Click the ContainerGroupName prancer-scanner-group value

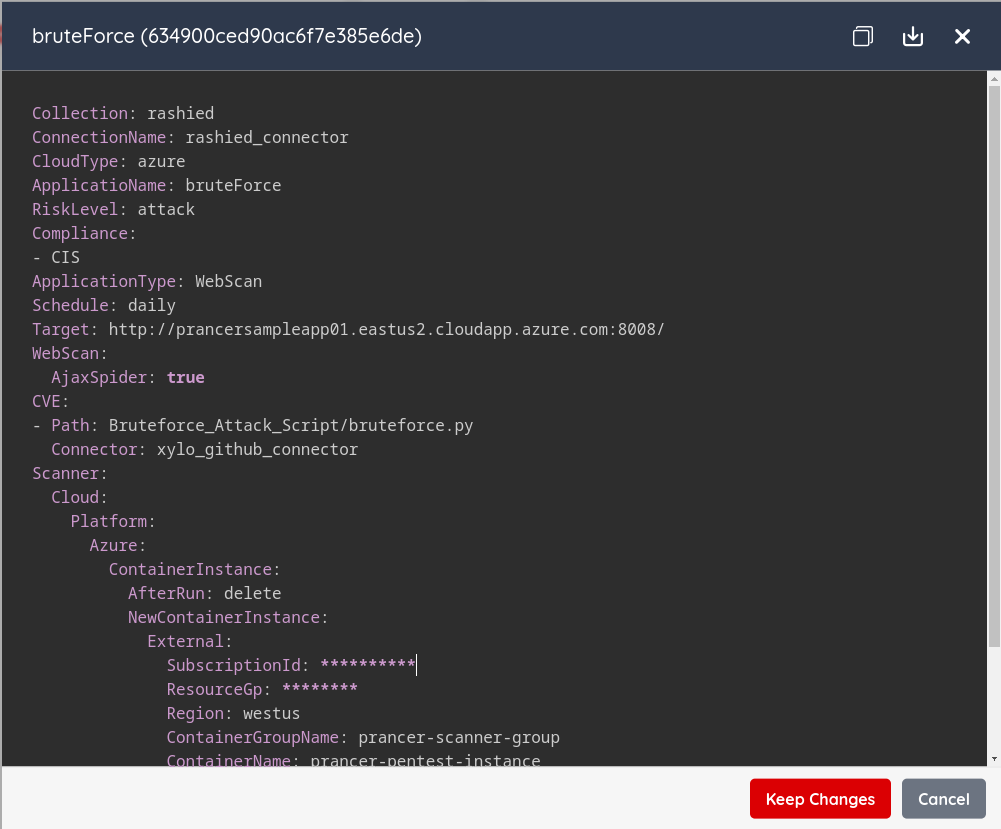pyautogui.click(x=459, y=737)
